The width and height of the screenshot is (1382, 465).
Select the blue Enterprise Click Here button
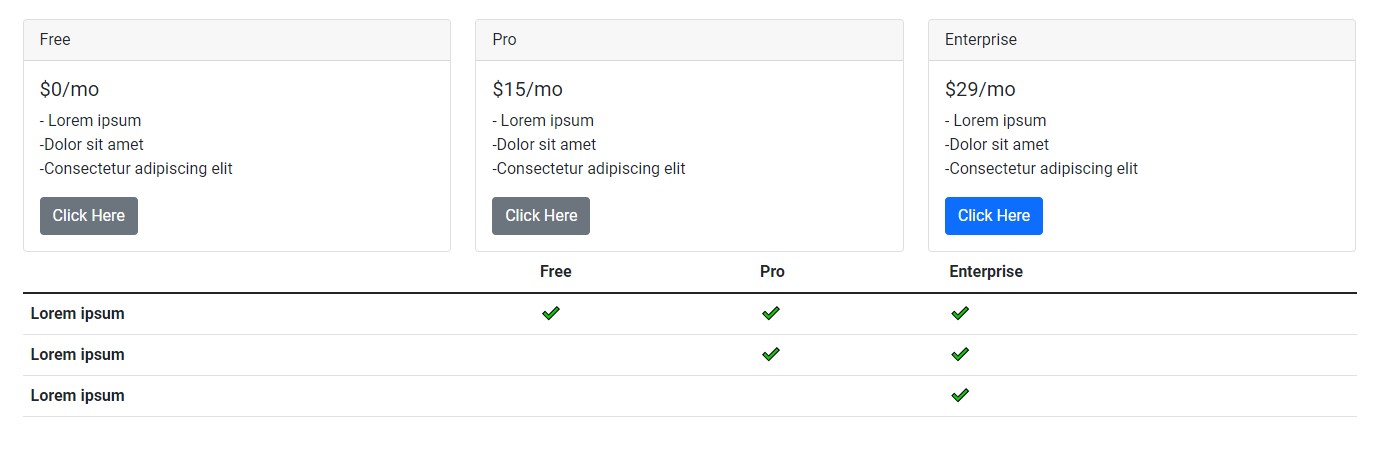[993, 216]
